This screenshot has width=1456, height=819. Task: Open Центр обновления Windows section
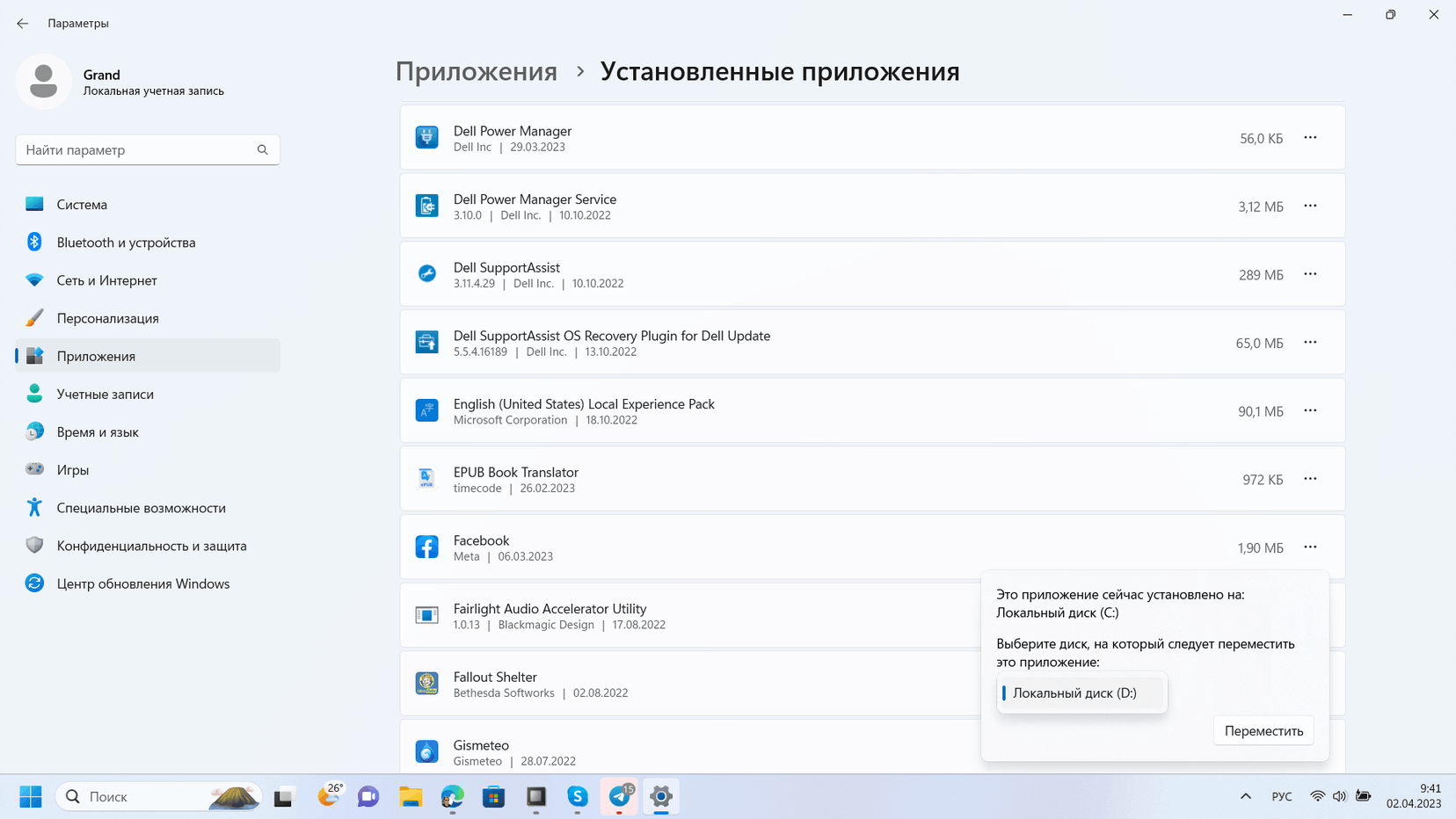pyautogui.click(x=148, y=583)
